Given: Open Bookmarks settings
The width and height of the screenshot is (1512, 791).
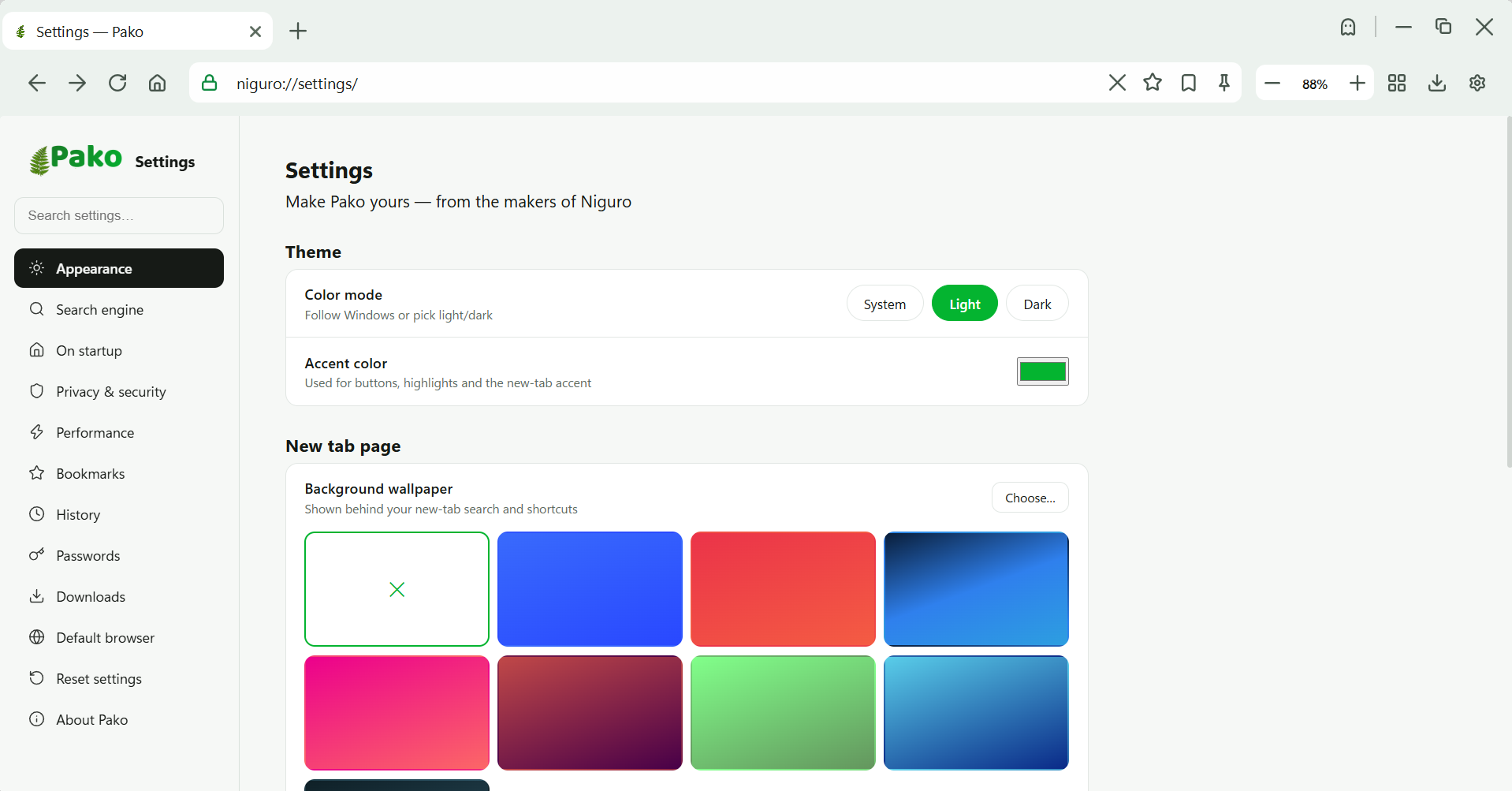Looking at the screenshot, I should click(x=119, y=473).
